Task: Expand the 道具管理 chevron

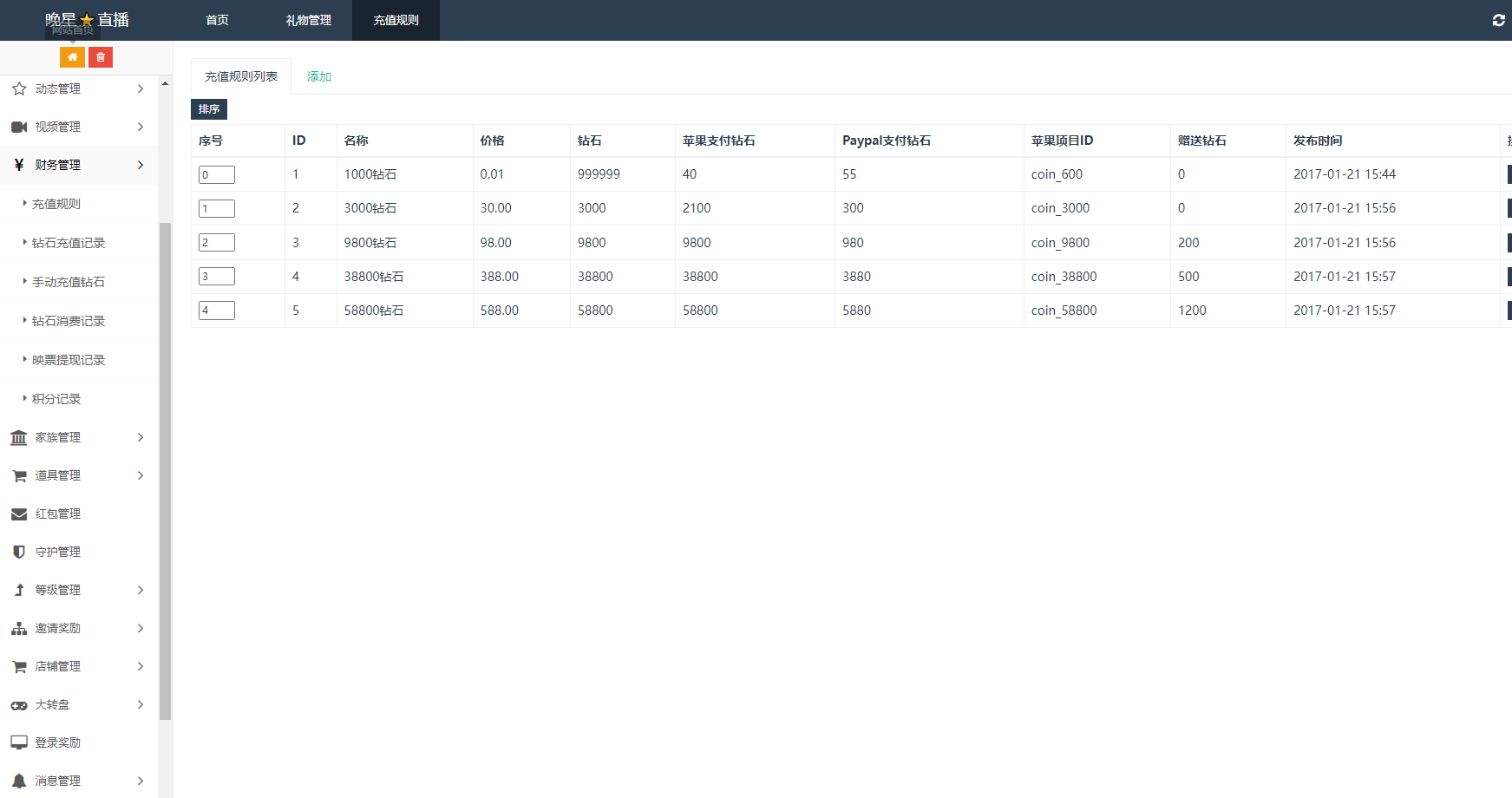Action: click(141, 475)
